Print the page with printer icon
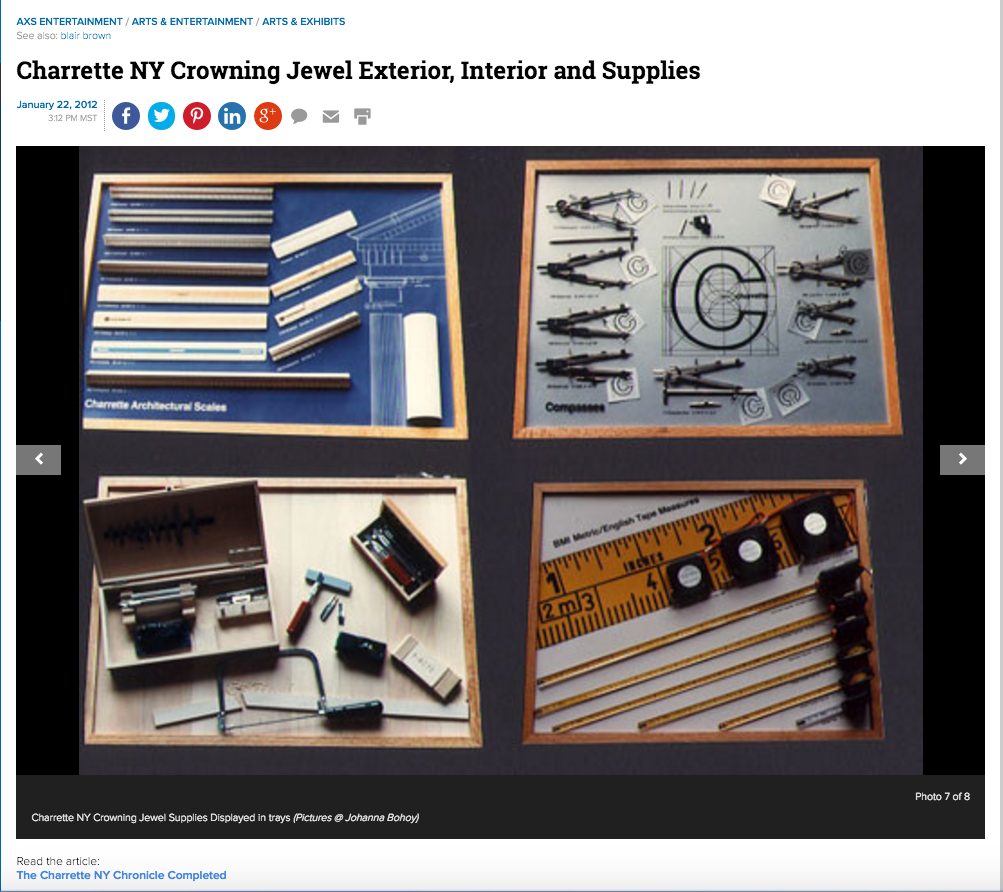This screenshot has width=1003, height=892. [362, 117]
